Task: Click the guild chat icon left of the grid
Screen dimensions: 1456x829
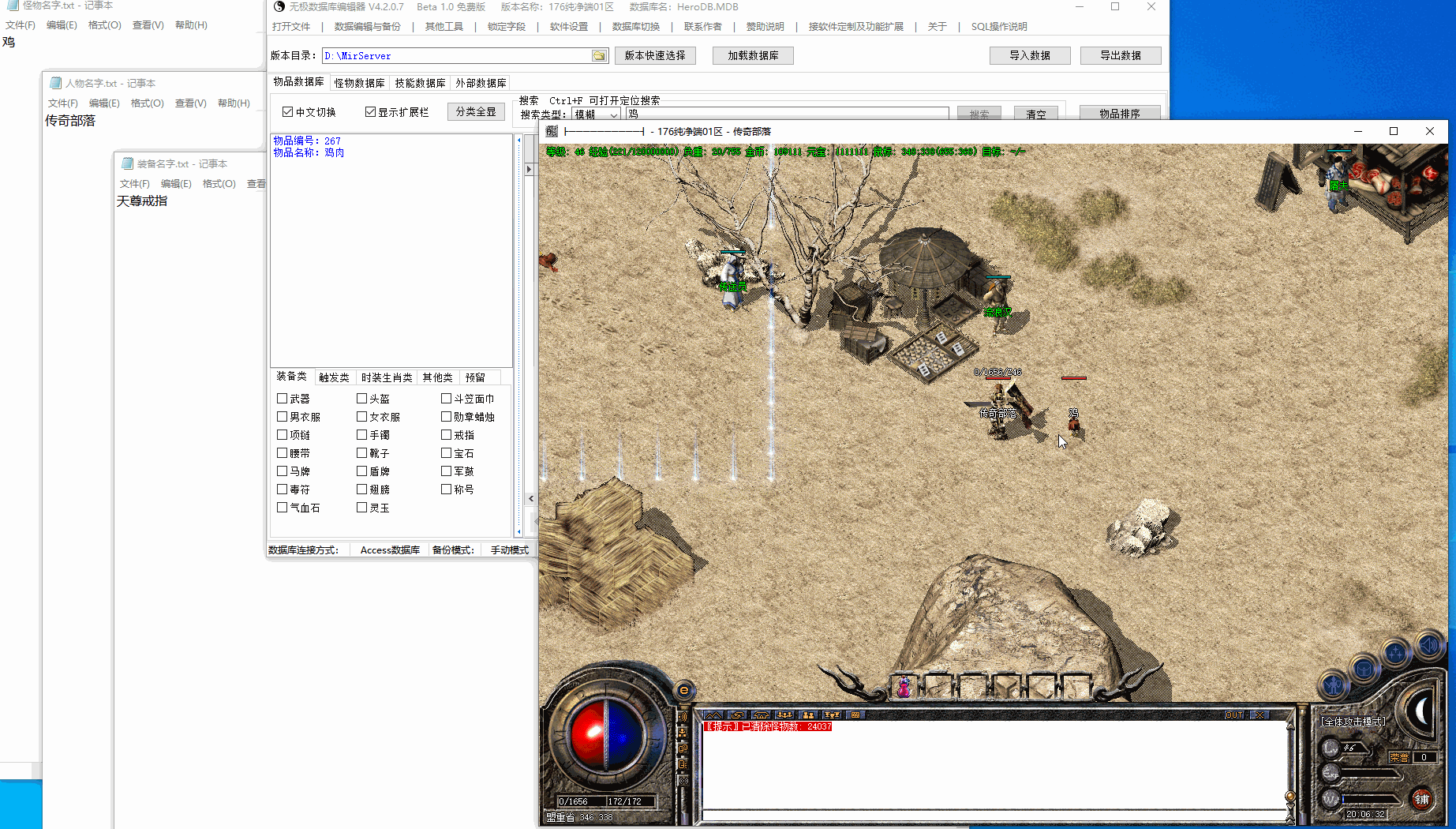Action: [x=832, y=715]
